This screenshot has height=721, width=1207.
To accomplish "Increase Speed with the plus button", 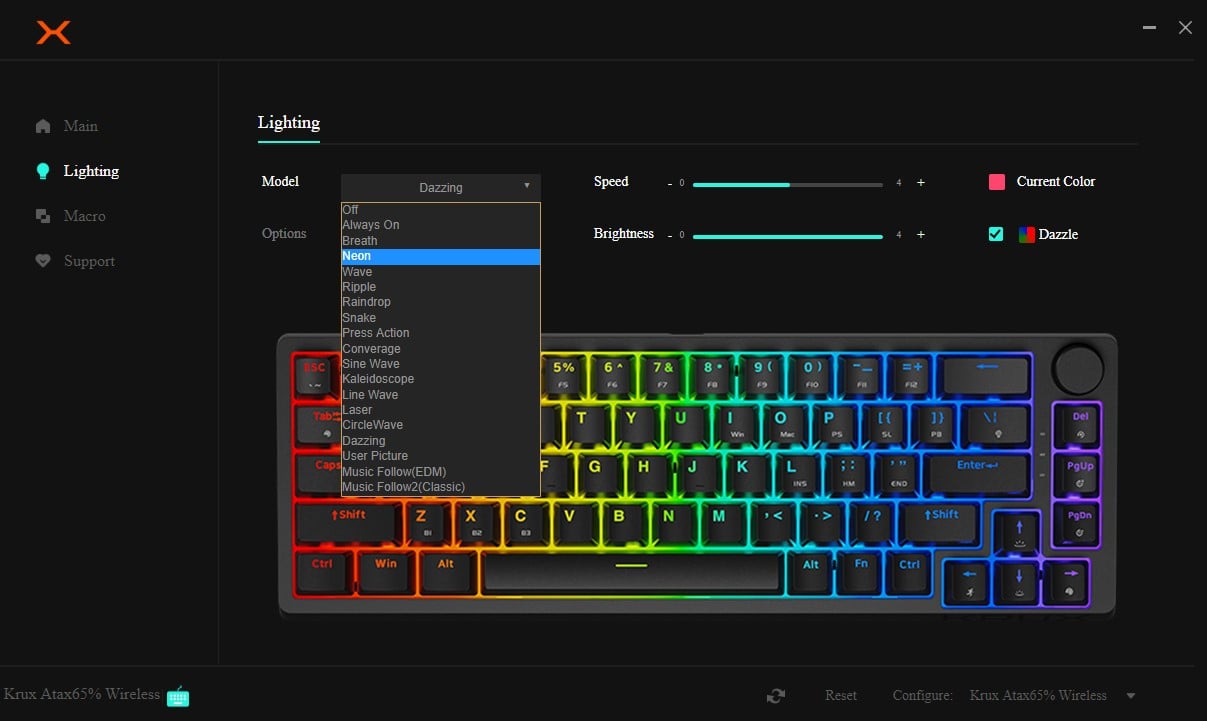I will [921, 183].
